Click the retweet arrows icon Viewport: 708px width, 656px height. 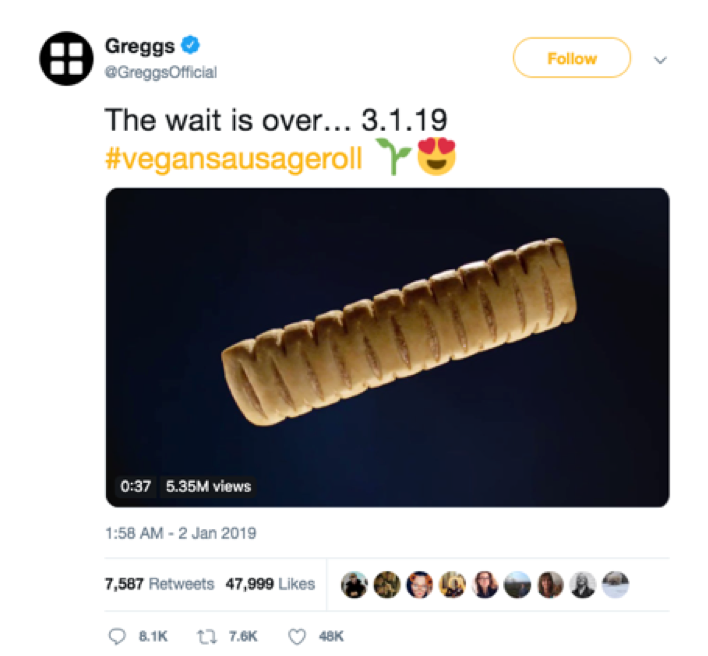pyautogui.click(x=207, y=637)
